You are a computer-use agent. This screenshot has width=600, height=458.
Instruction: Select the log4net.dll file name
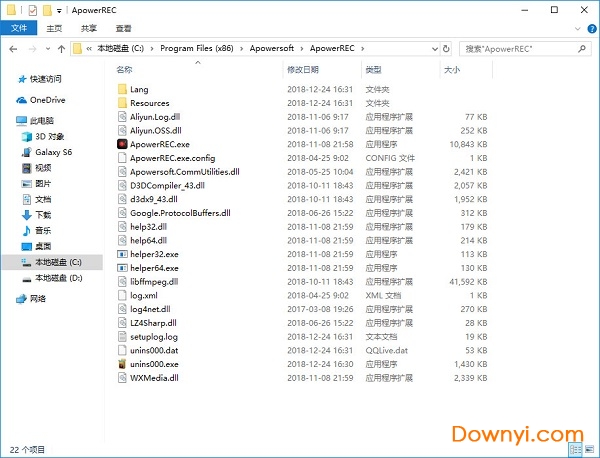pos(150,309)
